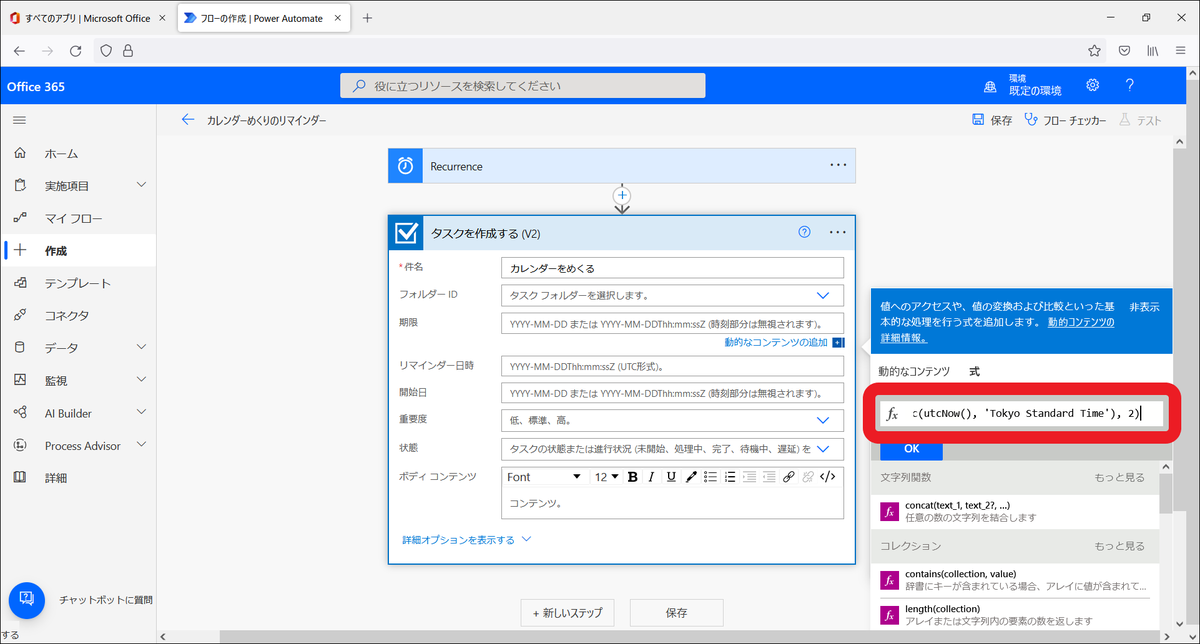
Task: Open HTML view with the </> icon
Action: [x=828, y=477]
